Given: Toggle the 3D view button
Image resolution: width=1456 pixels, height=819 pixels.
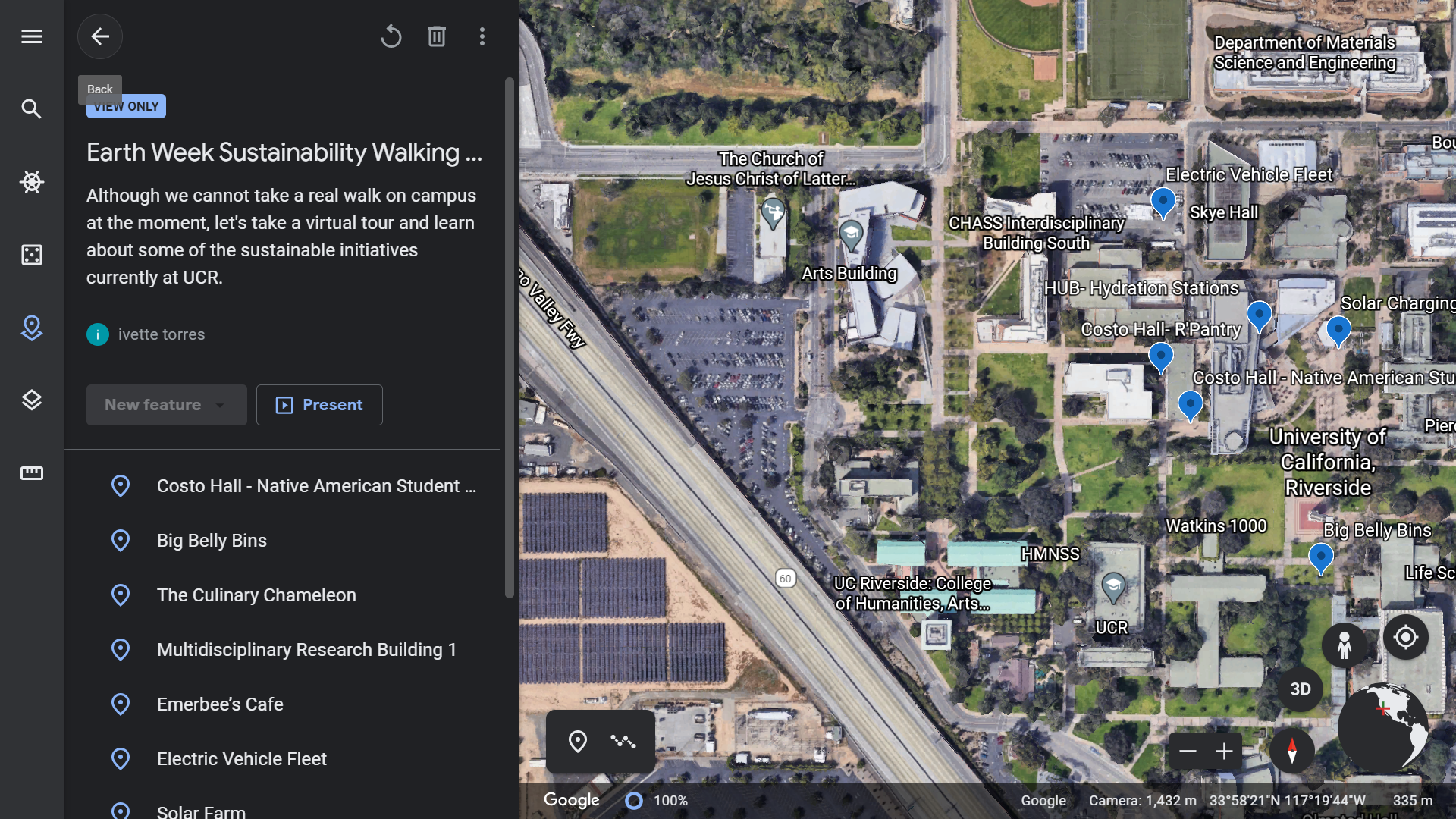Looking at the screenshot, I should pyautogui.click(x=1300, y=689).
